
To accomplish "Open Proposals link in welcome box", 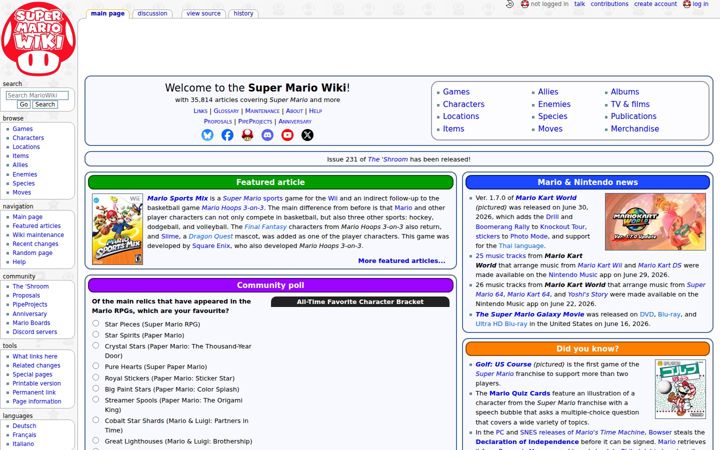I will pos(218,122).
